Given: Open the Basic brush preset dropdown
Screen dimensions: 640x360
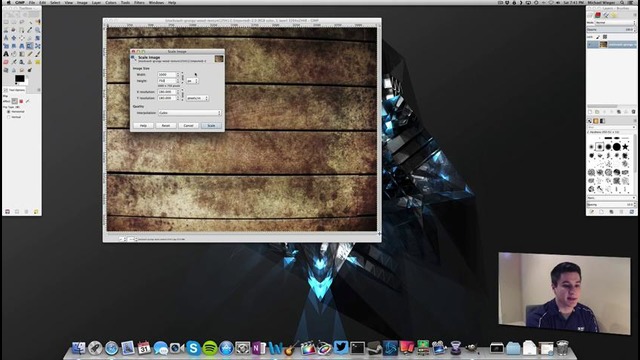Looking at the screenshot, I should [611, 198].
